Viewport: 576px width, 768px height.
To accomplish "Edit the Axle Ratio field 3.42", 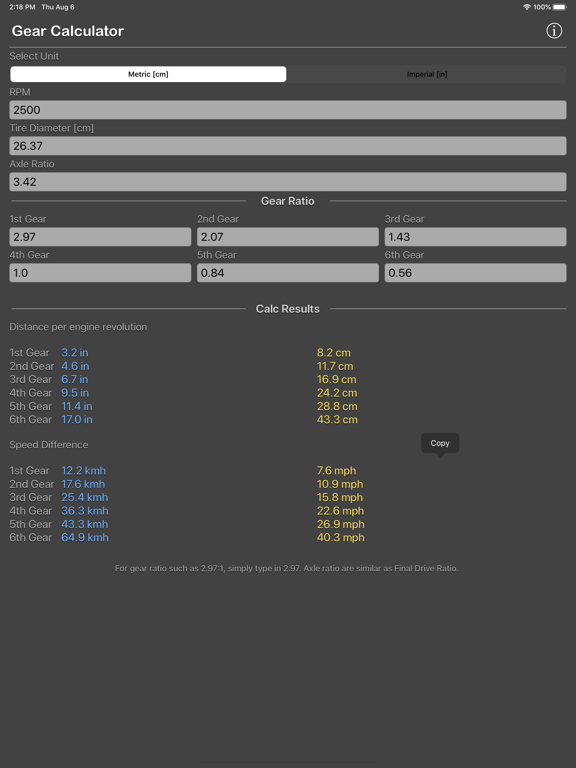I will click(288, 182).
